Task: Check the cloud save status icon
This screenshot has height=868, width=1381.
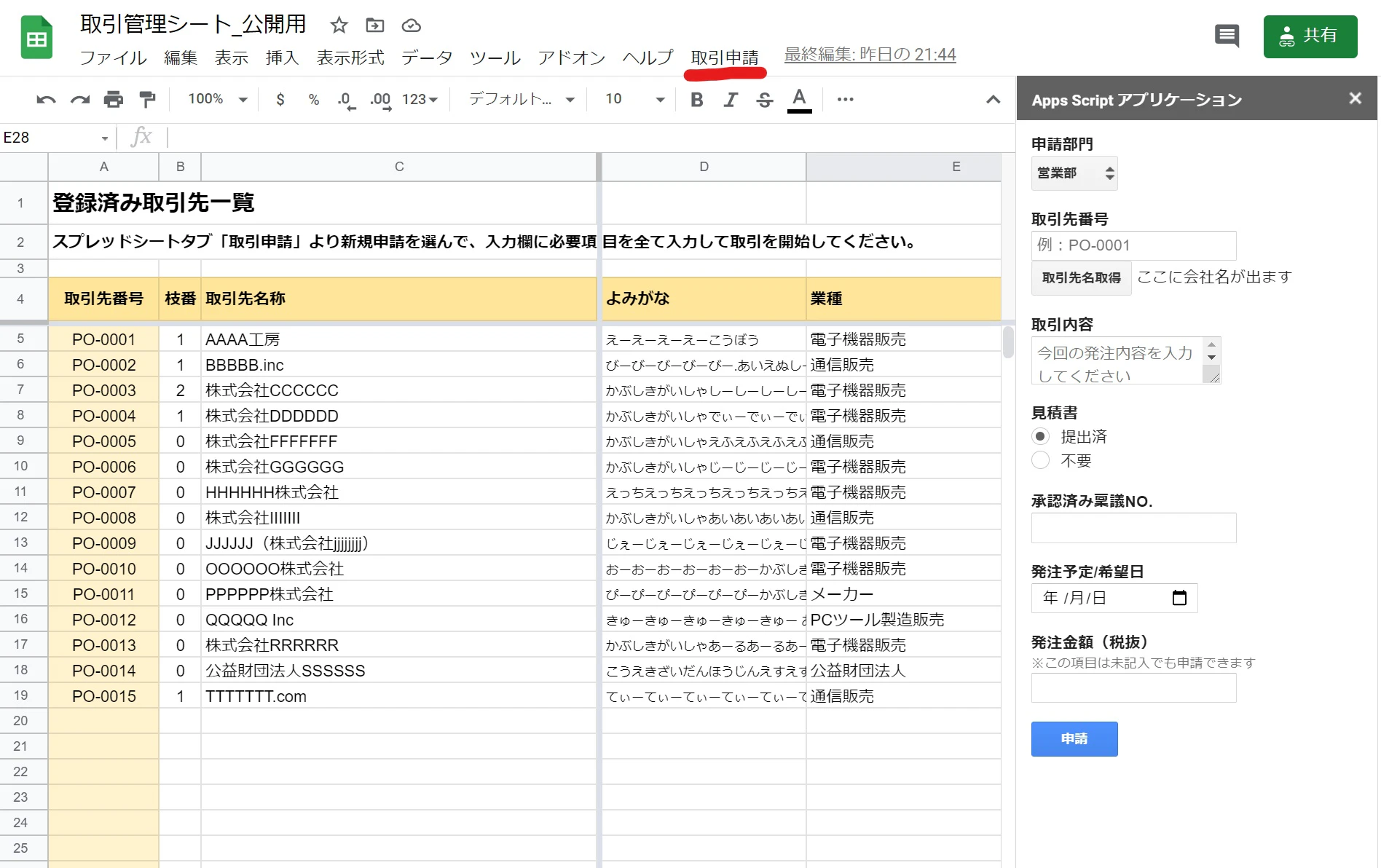Action: (411, 25)
